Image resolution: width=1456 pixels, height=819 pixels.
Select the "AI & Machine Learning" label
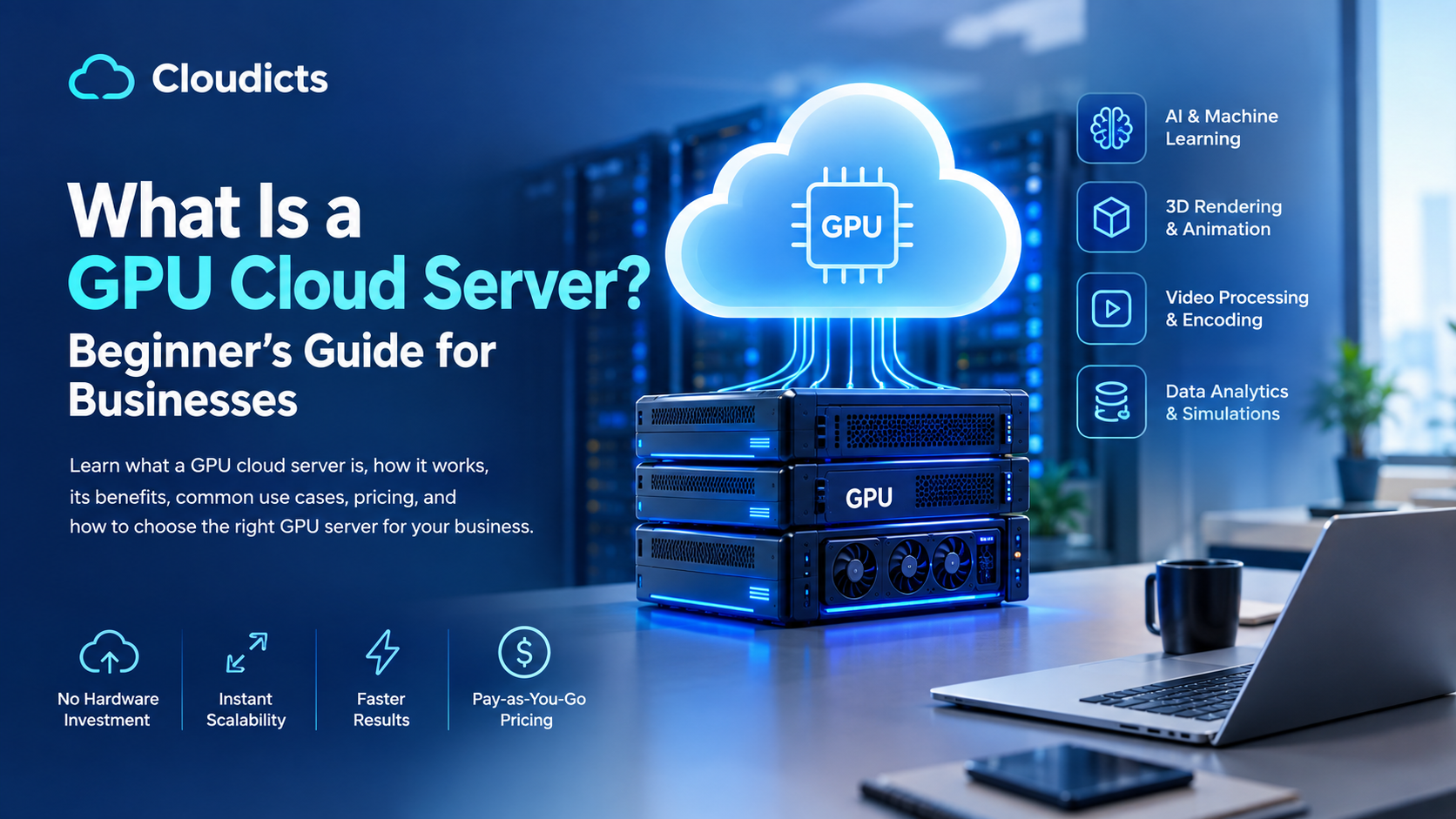[1222, 127]
